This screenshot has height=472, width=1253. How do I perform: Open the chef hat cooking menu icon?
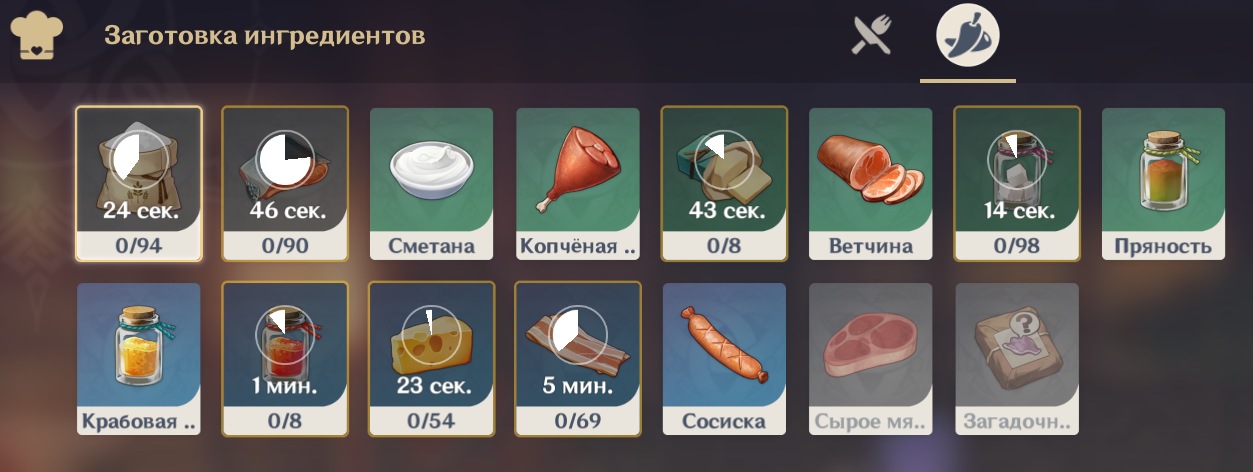coord(36,37)
